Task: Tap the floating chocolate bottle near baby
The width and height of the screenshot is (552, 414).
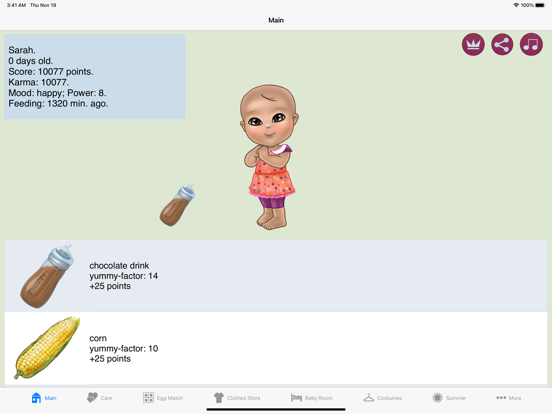Action: click(x=177, y=205)
